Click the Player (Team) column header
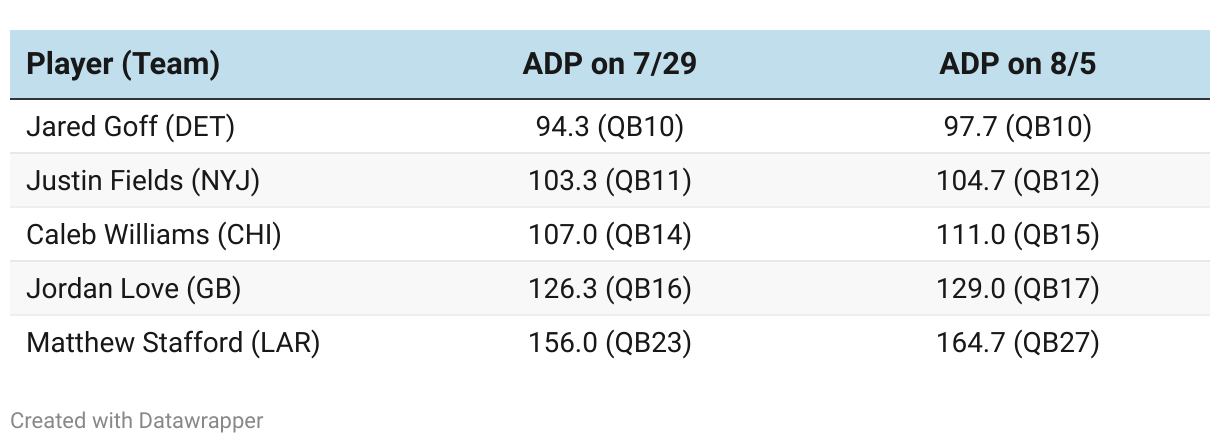Image resolution: width=1220 pixels, height=444 pixels. tap(123, 65)
